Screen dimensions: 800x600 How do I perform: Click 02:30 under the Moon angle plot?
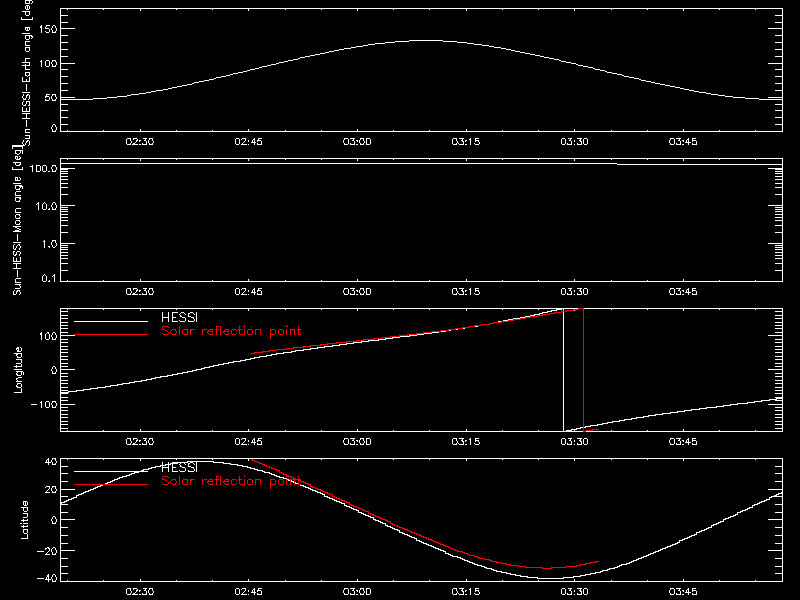click(140, 291)
